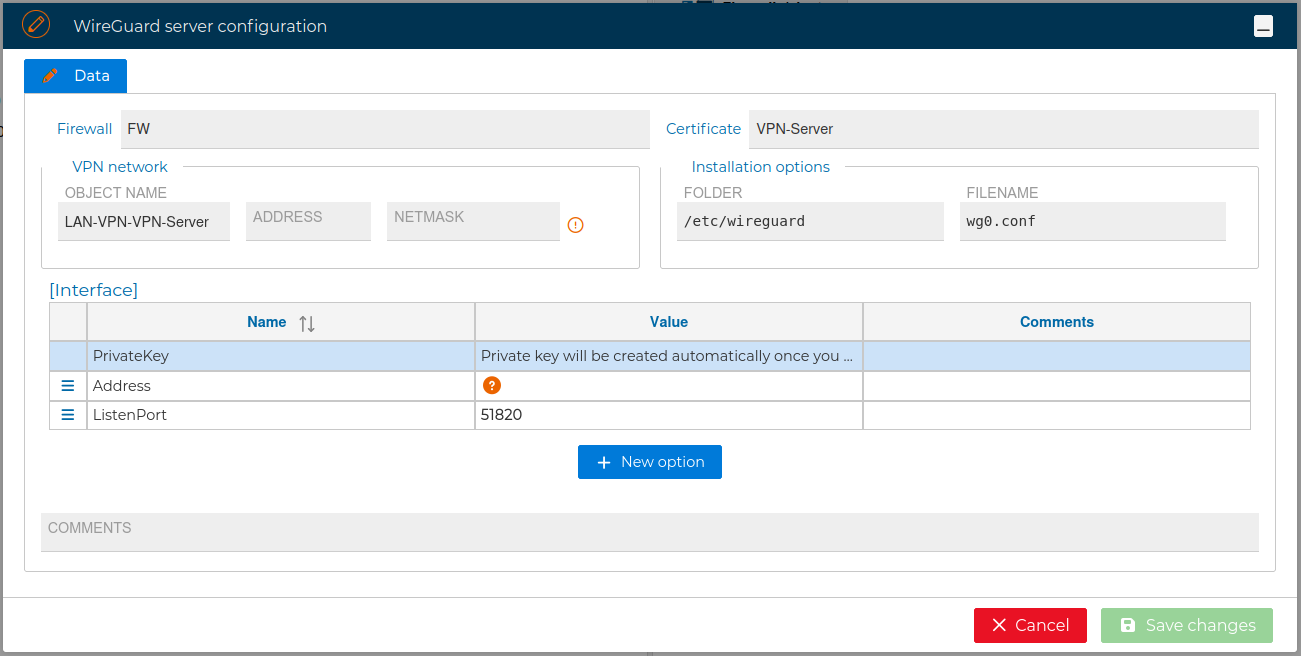Cancel the WireGuard server configuration
Screen dimensions: 1301x656
pos(1029,625)
